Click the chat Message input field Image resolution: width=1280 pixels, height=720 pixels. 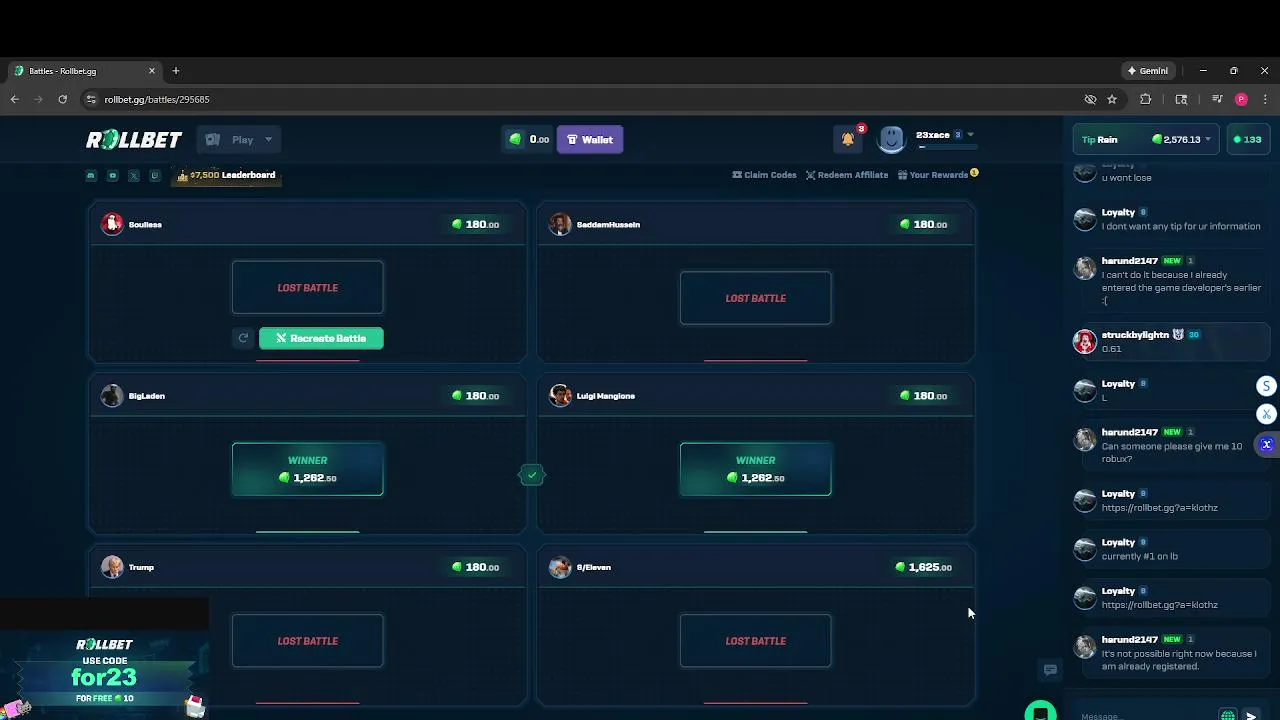click(x=1145, y=716)
